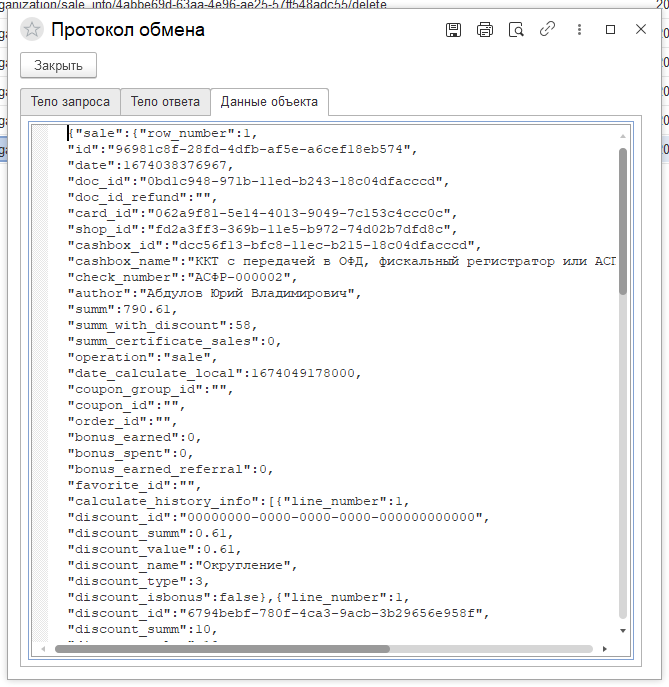Image resolution: width=669 pixels, height=687 pixels.
Task: Click the vertical scrollbar down arrow
Action: [x=623, y=631]
